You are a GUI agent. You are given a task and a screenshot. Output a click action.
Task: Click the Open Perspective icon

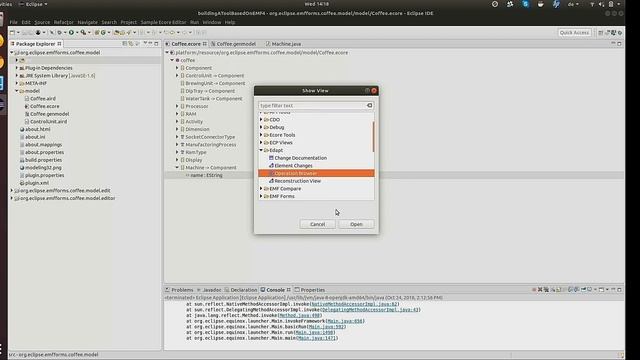[600, 32]
